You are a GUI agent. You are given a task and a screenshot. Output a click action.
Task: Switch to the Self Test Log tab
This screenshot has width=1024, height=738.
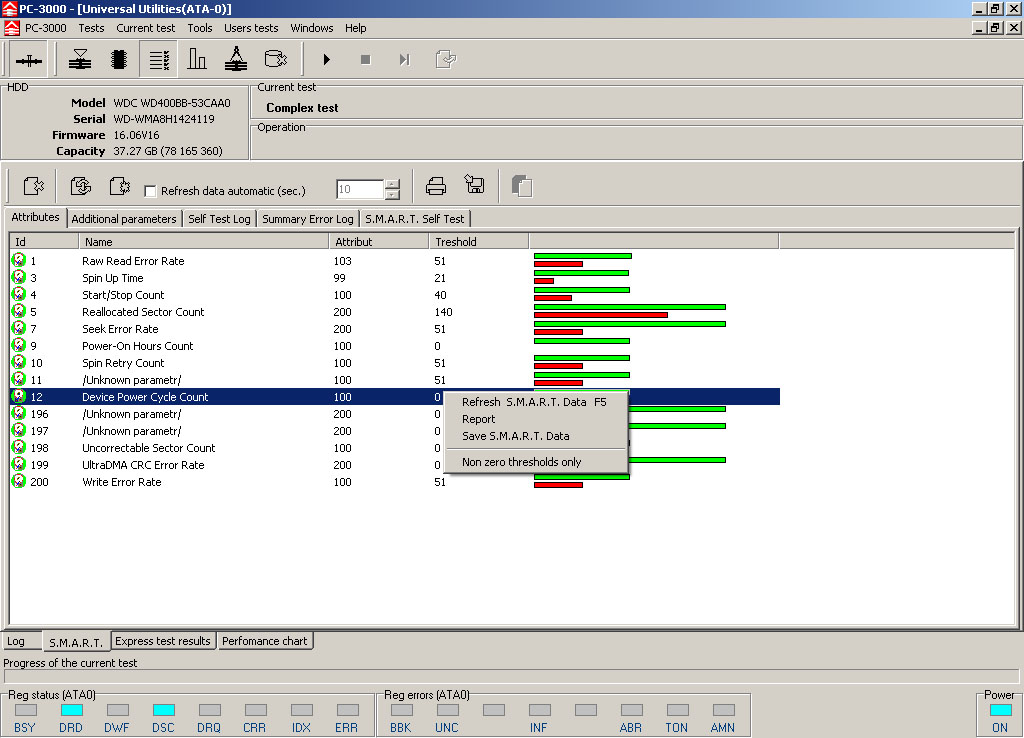219,219
